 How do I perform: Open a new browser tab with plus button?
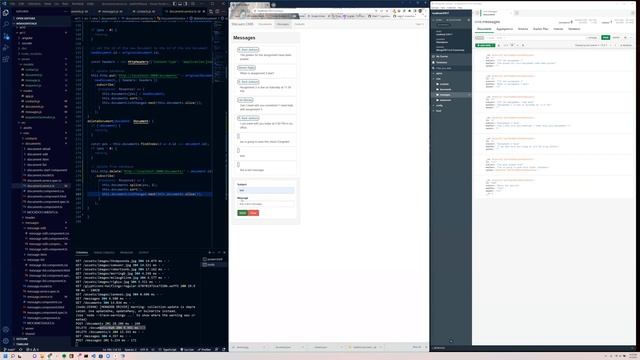click(273, 5)
